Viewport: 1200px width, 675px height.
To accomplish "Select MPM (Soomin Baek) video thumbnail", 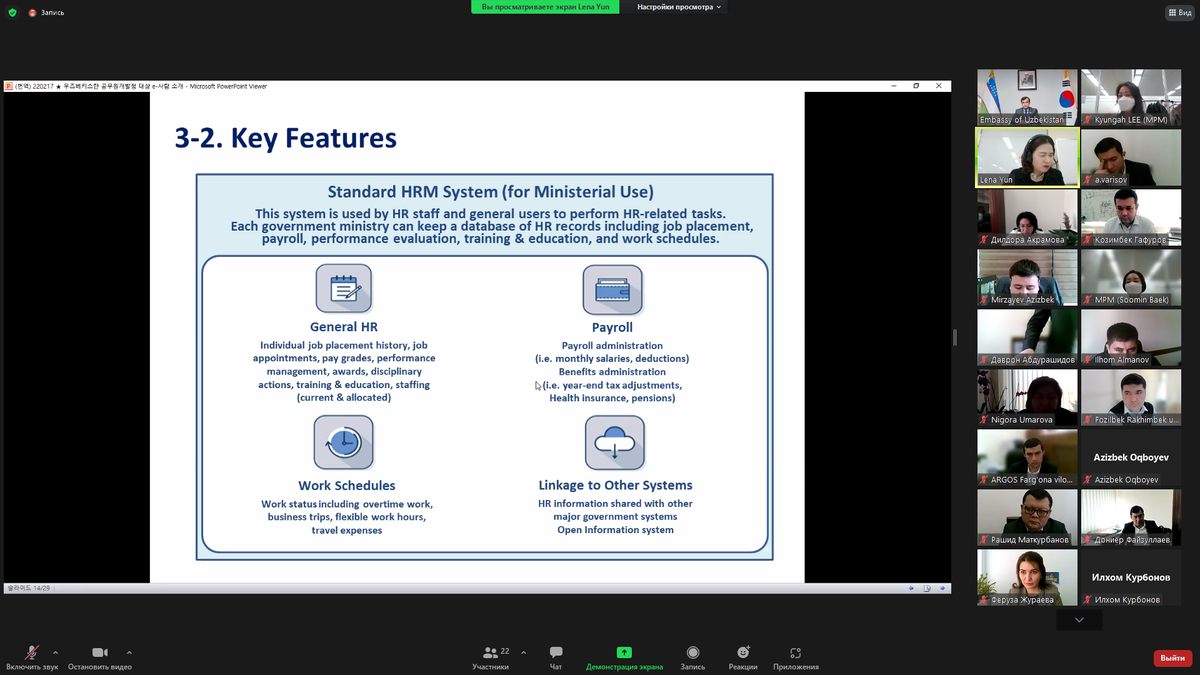I will [1131, 277].
